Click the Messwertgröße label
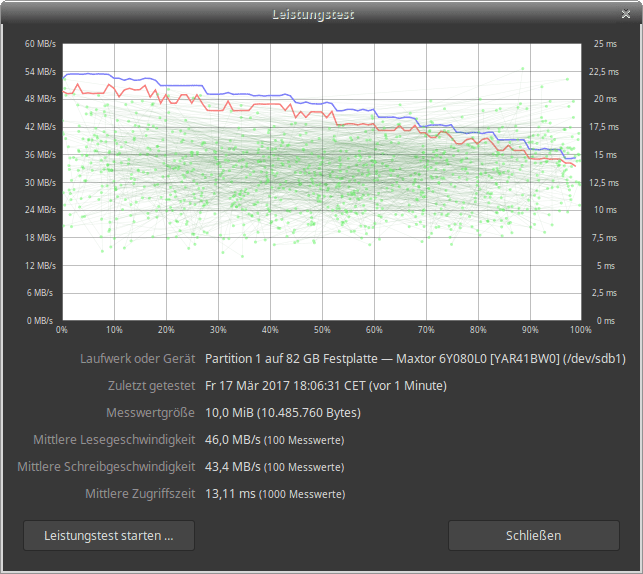 150,412
